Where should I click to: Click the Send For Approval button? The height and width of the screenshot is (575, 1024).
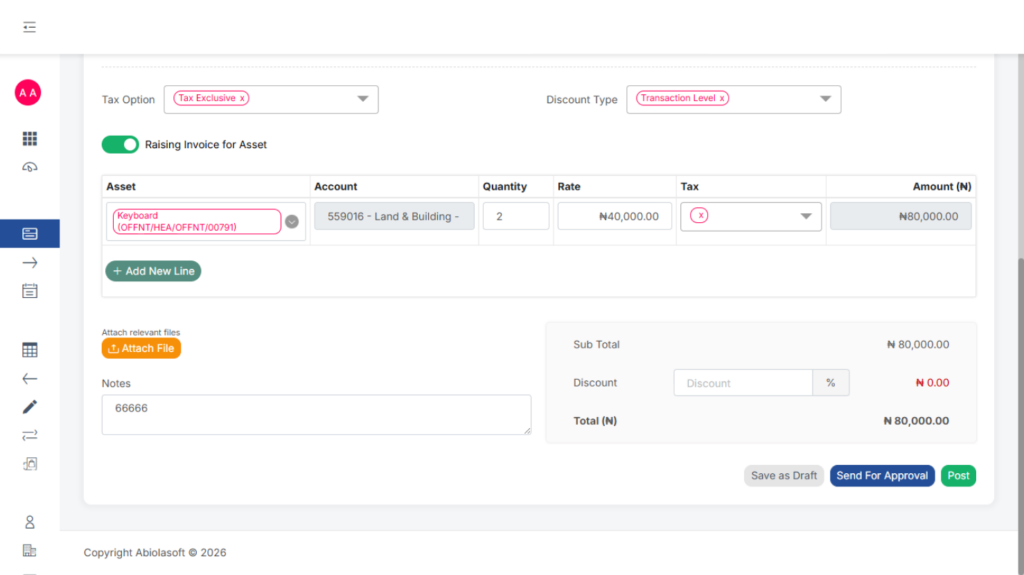[x=882, y=476]
